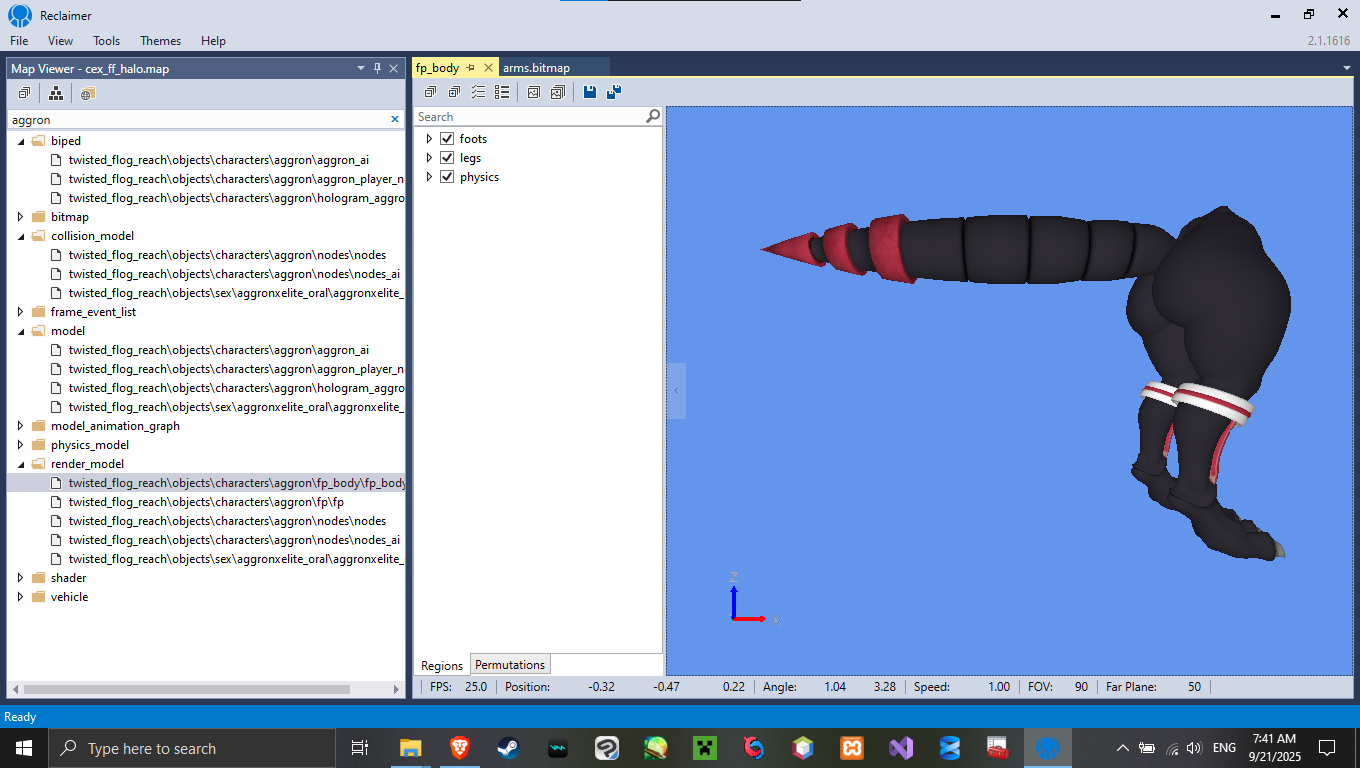
Task: Uncheck the physics region checkbox
Action: pos(447,177)
